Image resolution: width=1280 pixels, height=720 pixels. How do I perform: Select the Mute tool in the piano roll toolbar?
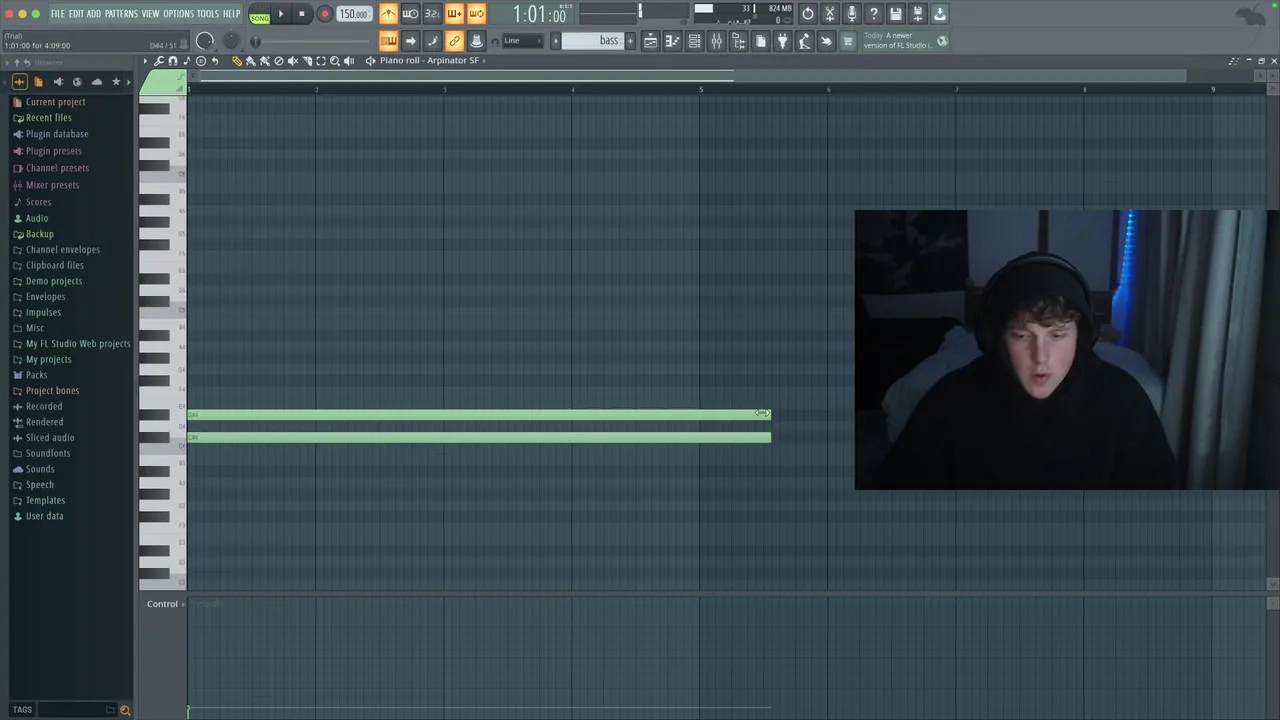coord(293,61)
